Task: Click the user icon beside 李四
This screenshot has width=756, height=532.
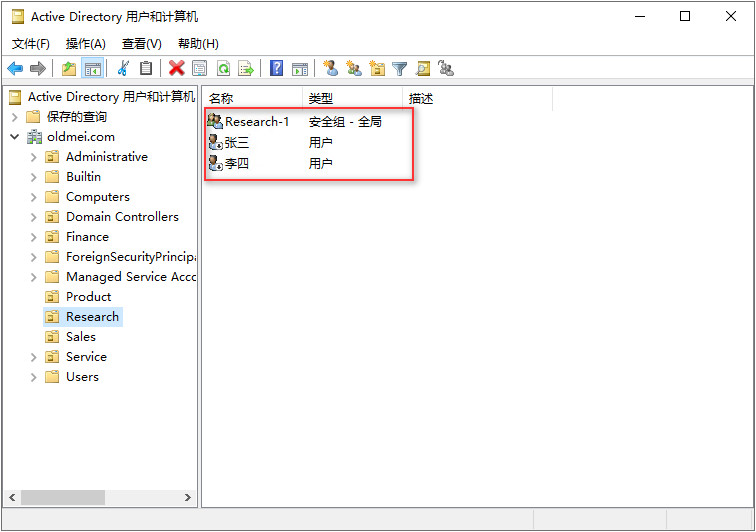Action: tap(215, 163)
